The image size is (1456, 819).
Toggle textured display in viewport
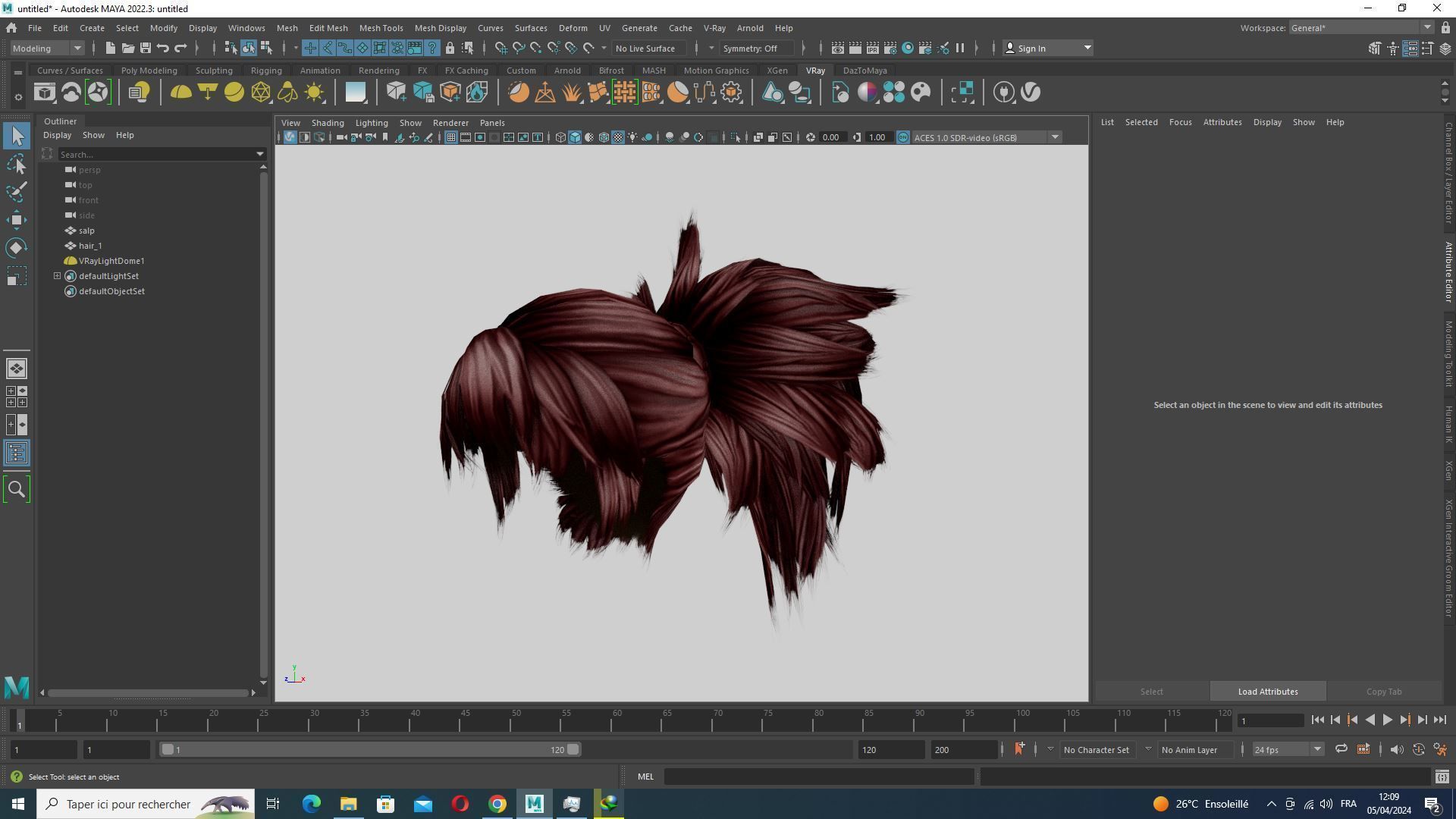(x=618, y=137)
